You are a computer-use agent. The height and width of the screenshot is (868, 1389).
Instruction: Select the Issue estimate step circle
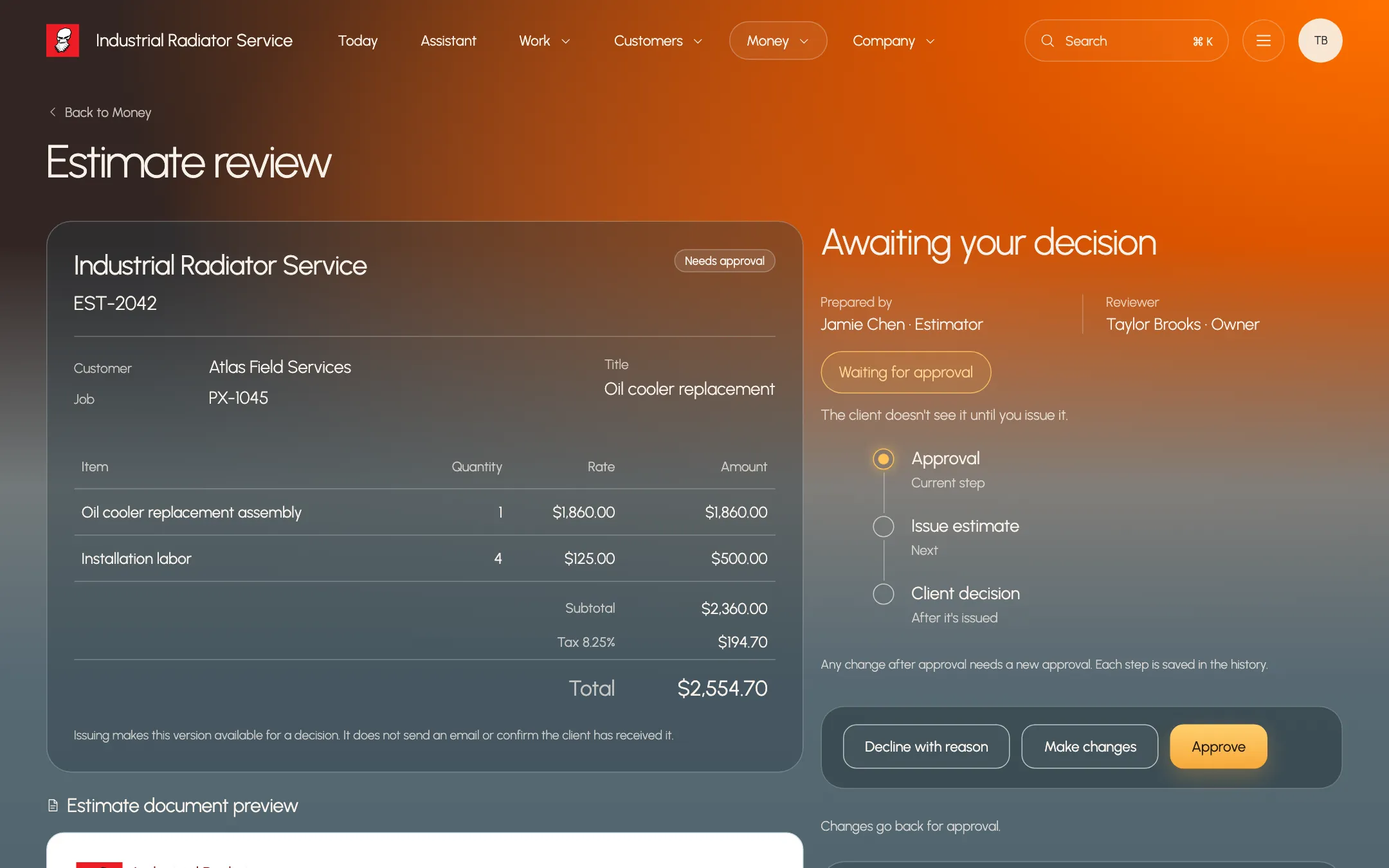(883, 527)
